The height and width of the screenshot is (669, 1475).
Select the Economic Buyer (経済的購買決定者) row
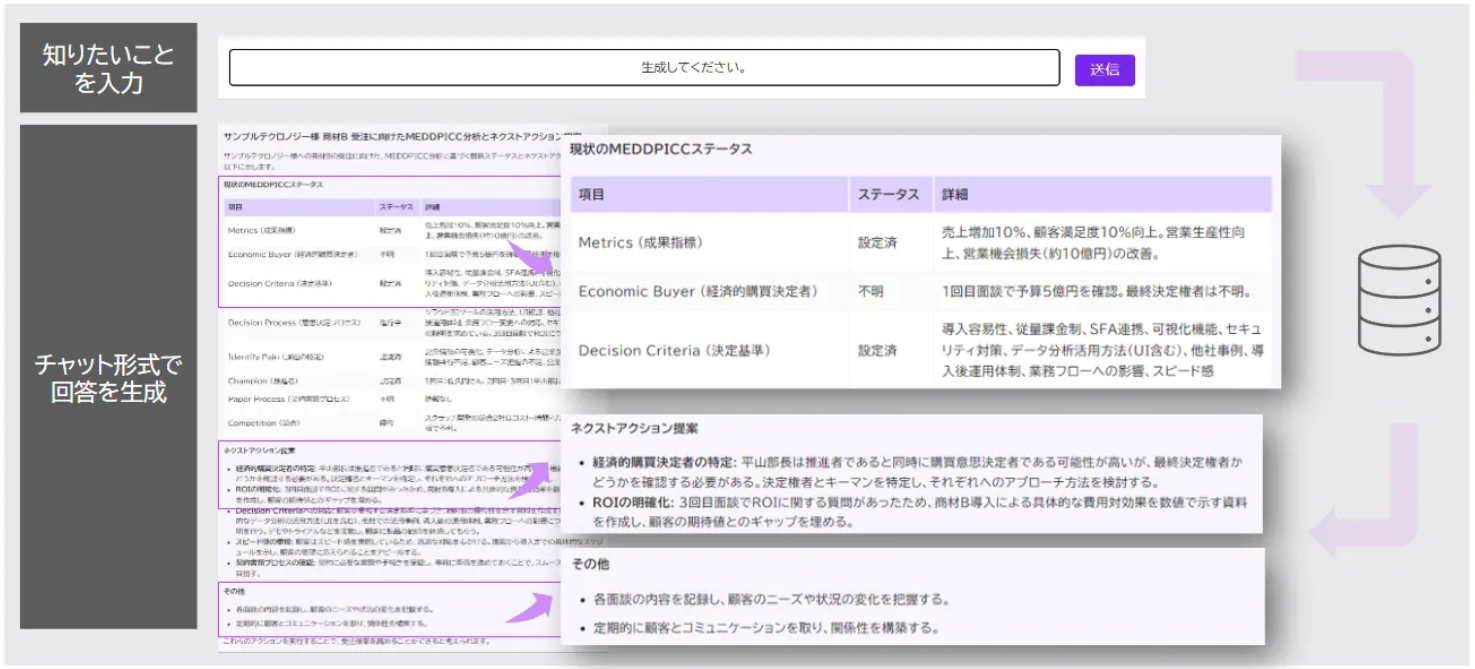click(x=921, y=291)
